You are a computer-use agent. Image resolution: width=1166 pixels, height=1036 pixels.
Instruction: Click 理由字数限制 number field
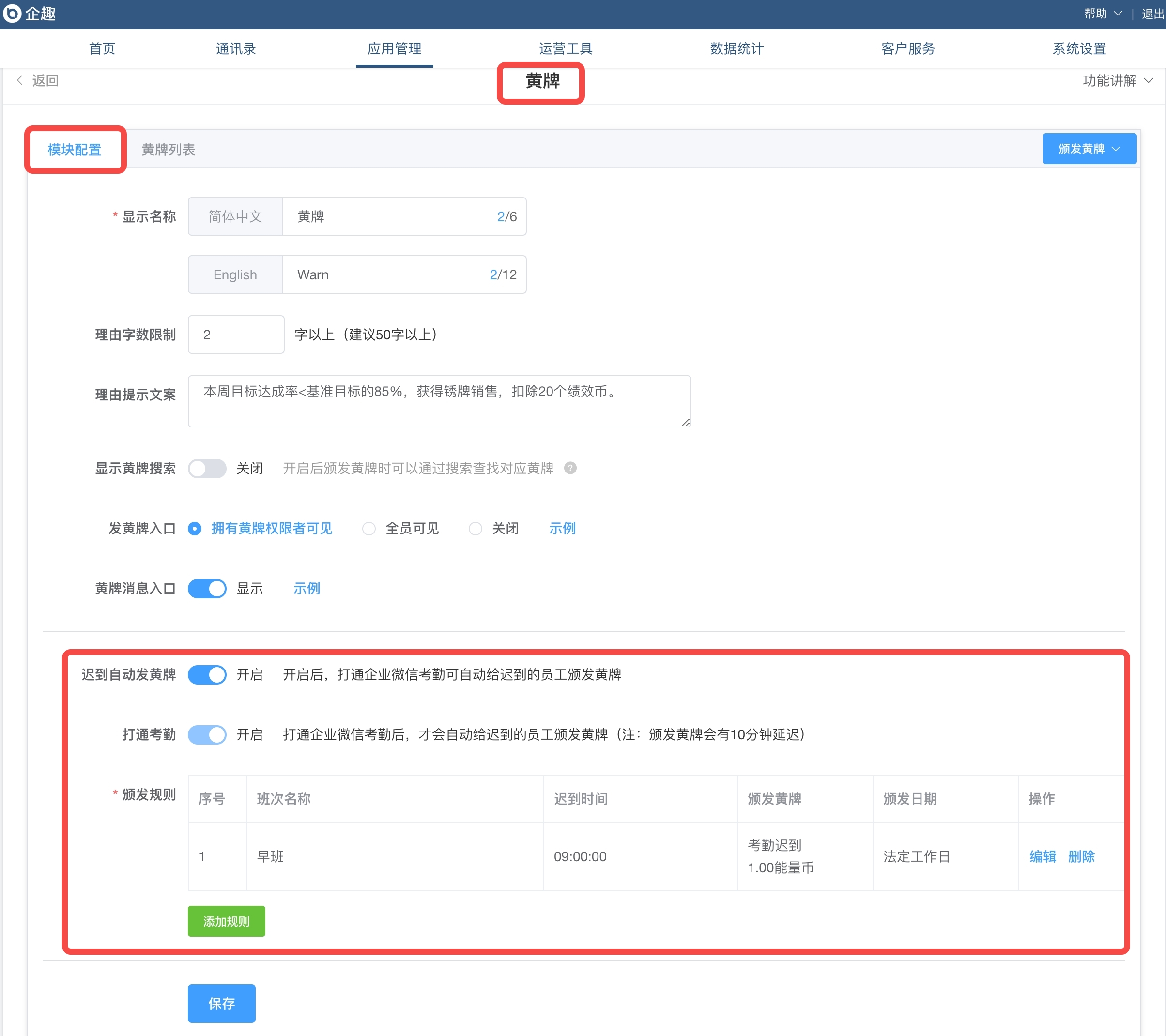pyautogui.click(x=236, y=335)
